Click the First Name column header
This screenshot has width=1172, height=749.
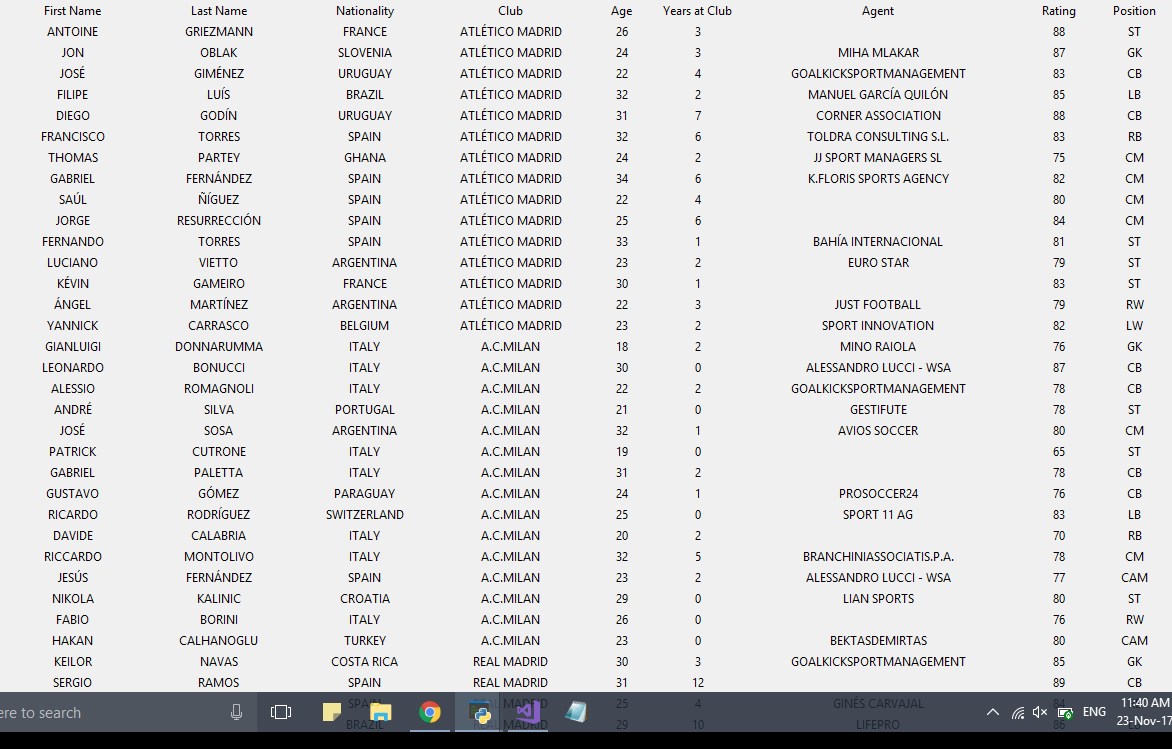click(72, 11)
